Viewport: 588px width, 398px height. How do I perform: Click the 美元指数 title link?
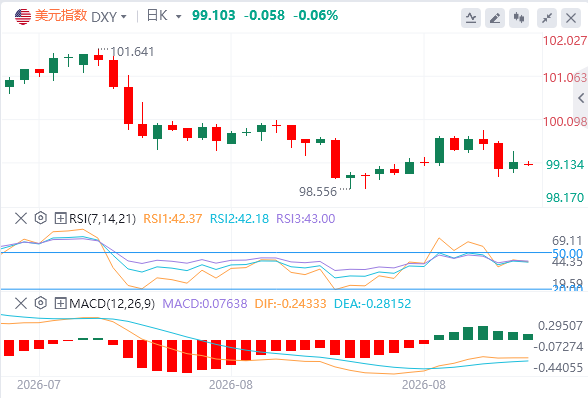coord(61,16)
